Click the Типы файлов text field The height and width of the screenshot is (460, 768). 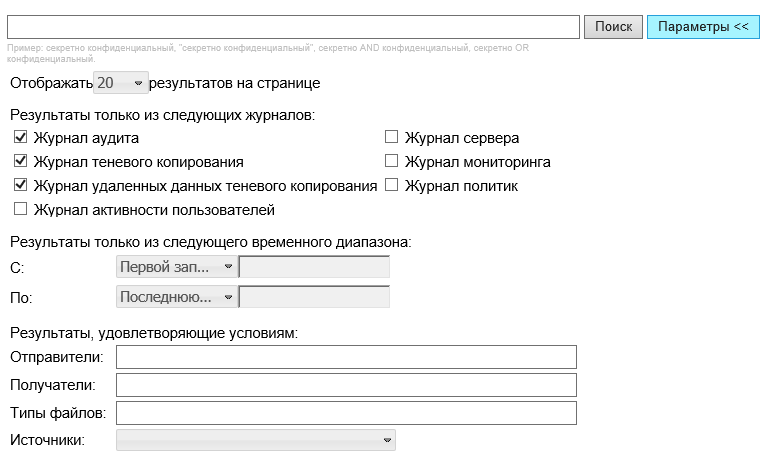[346, 413]
